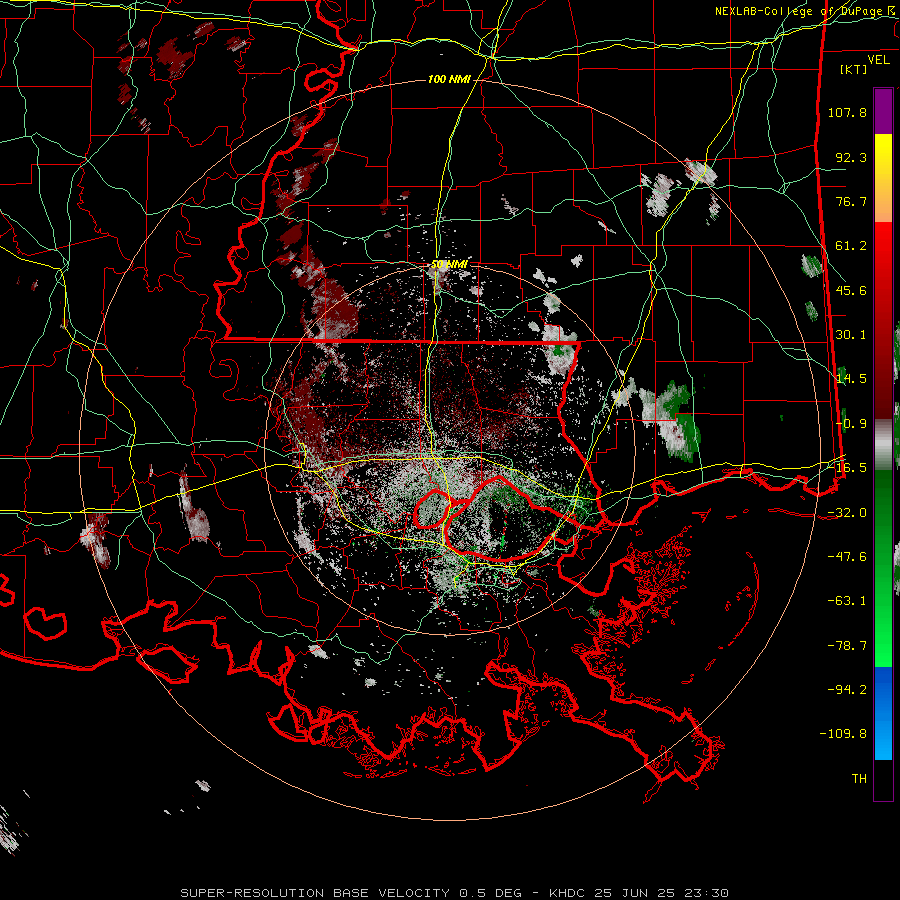Click the -78.7 velocity legend value
Viewport: 900px width, 900px height.
[847, 646]
